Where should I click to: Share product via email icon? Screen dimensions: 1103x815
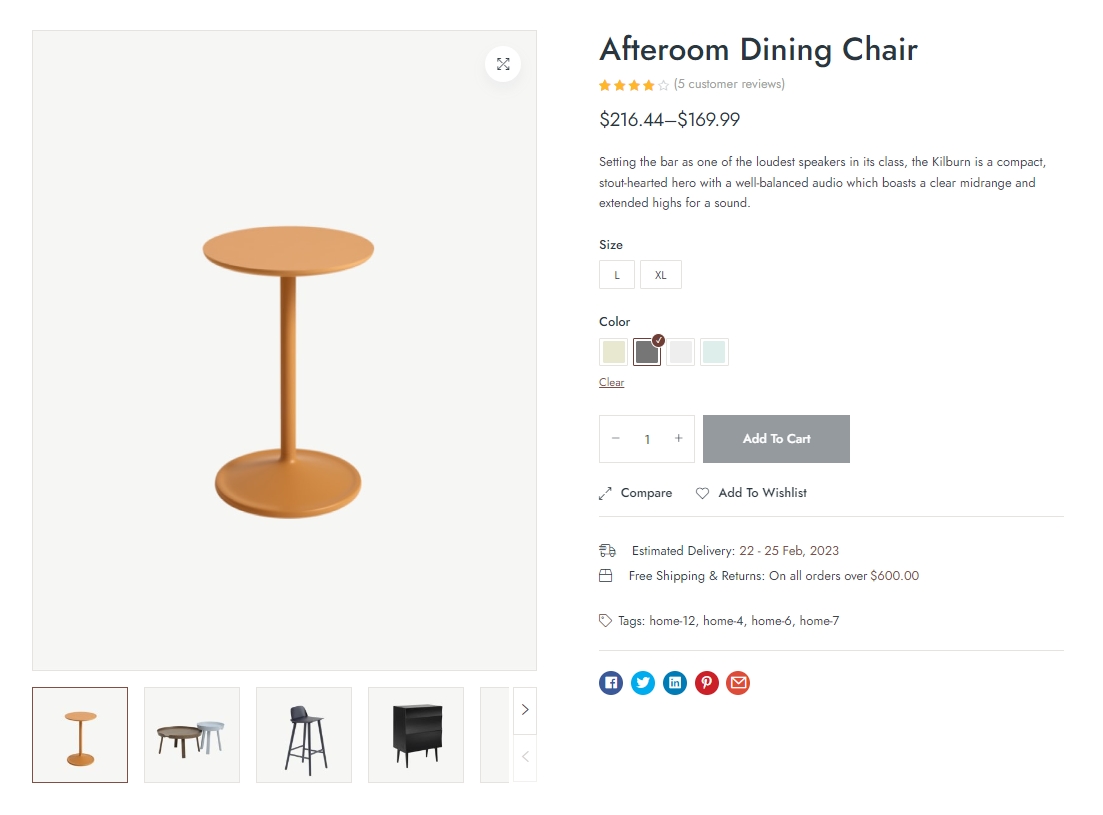point(738,683)
